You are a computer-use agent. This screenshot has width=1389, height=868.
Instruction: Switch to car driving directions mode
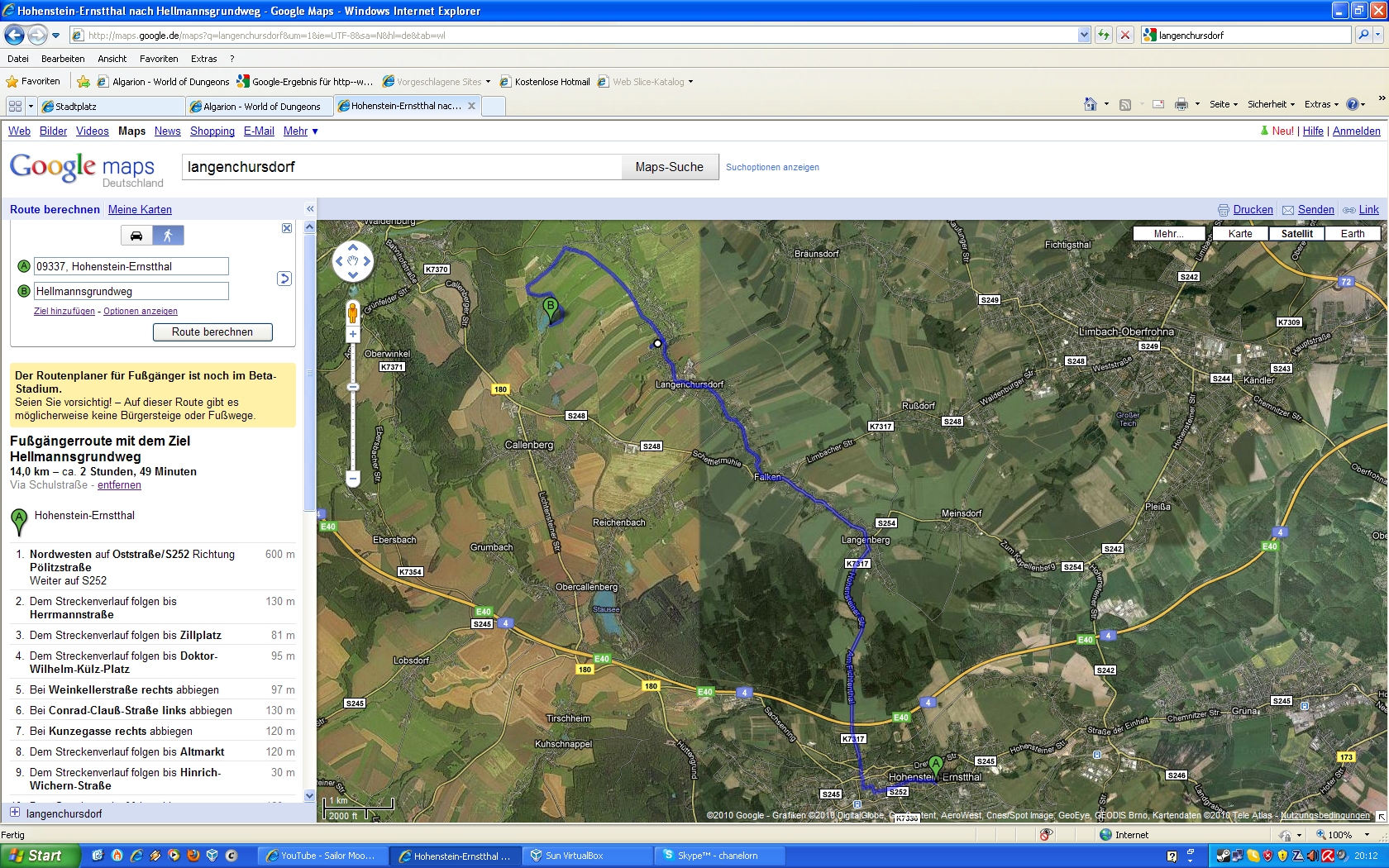pyautogui.click(x=136, y=236)
